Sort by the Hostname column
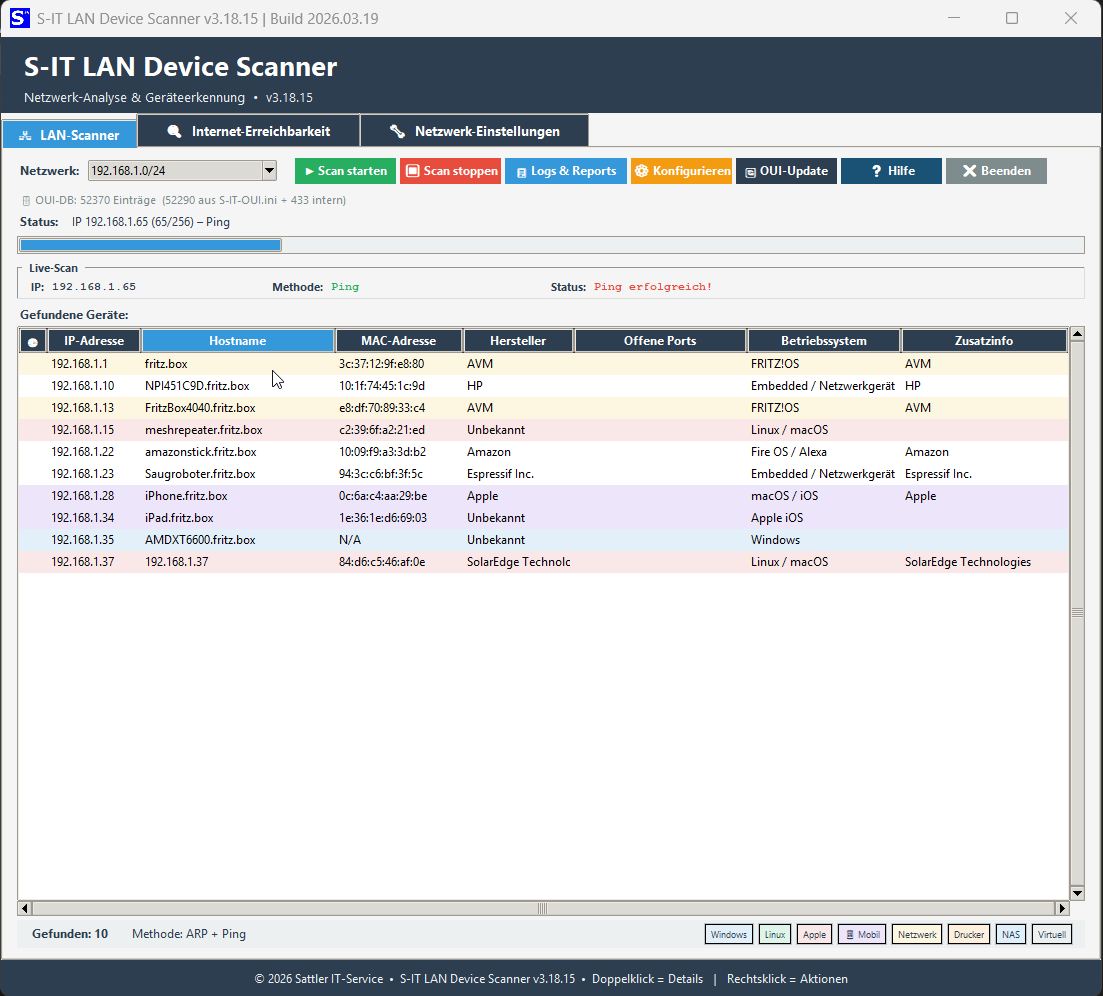The height and width of the screenshot is (996, 1103). pos(238,341)
